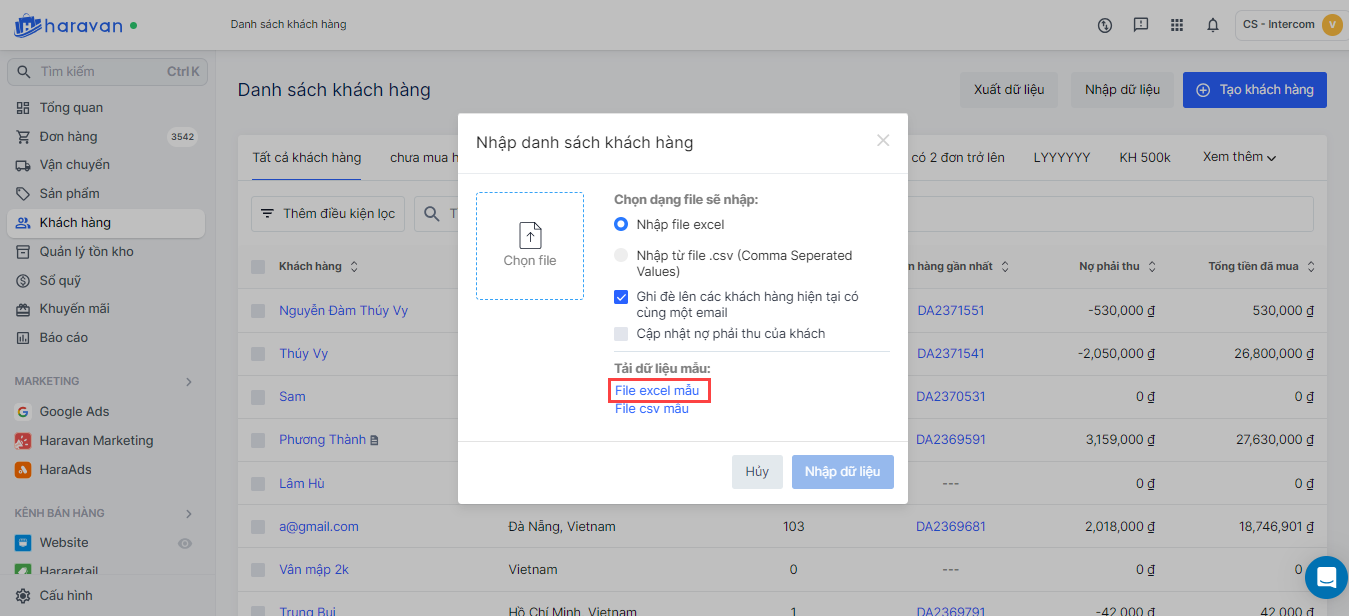The width and height of the screenshot is (1349, 616).
Task: Close the import dialog with X
Action: [x=883, y=141]
